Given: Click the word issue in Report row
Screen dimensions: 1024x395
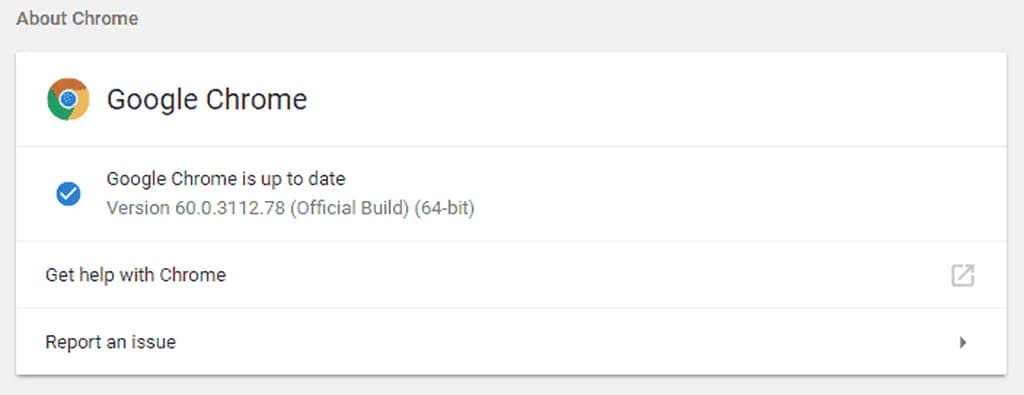Looking at the screenshot, I should point(155,342).
